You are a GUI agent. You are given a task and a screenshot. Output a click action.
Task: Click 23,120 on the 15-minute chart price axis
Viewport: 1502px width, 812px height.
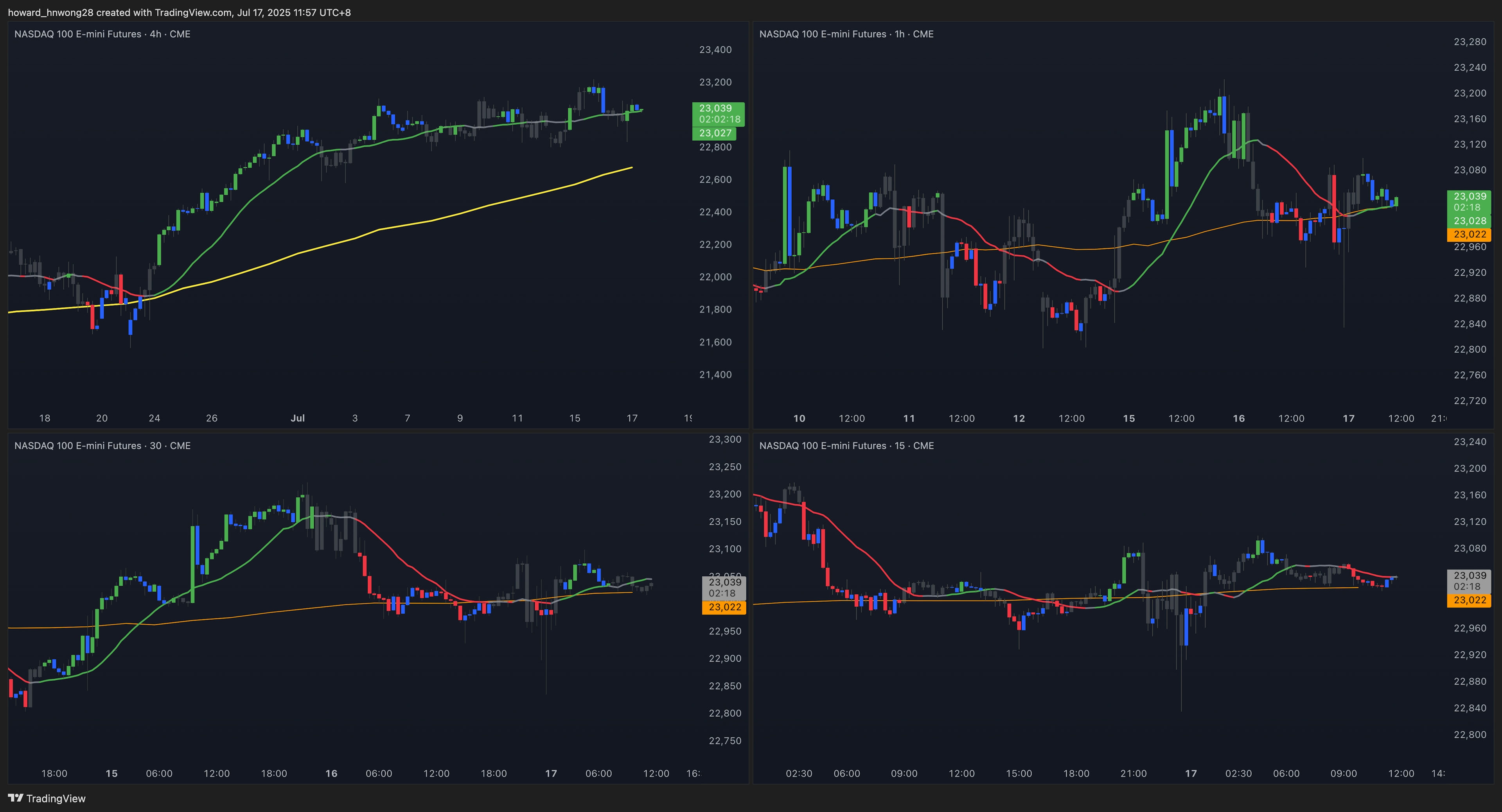[x=1470, y=522]
